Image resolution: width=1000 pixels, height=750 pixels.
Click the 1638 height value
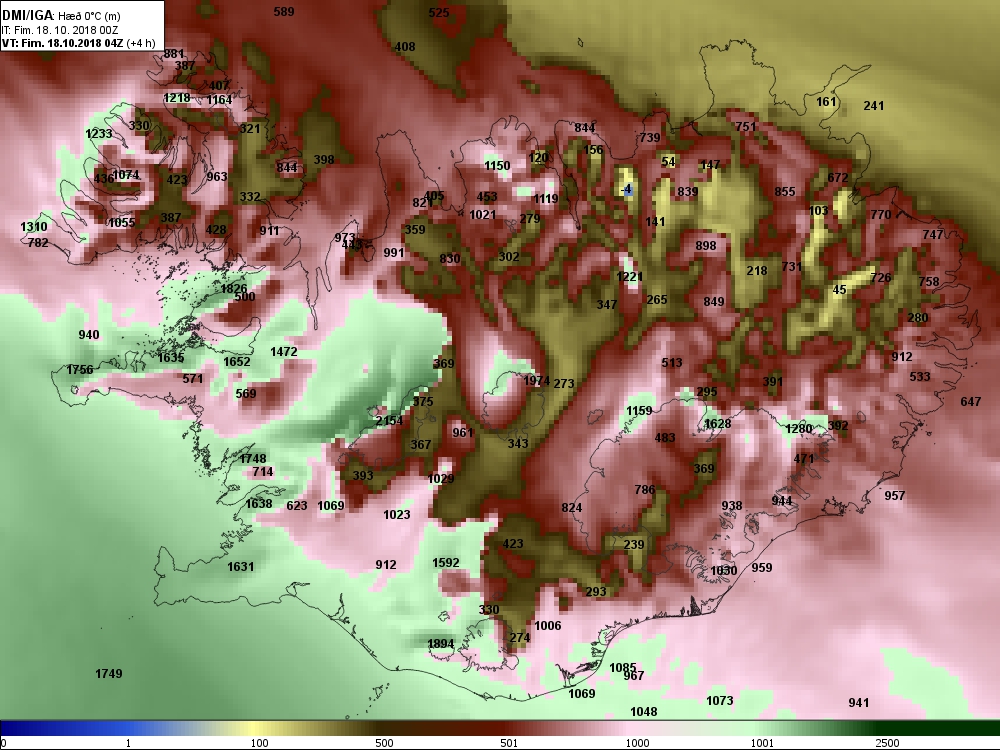point(259,503)
